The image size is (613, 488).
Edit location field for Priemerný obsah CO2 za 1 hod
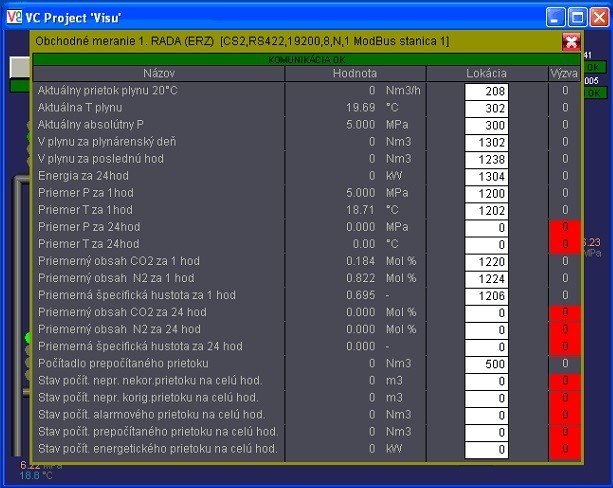(486, 262)
